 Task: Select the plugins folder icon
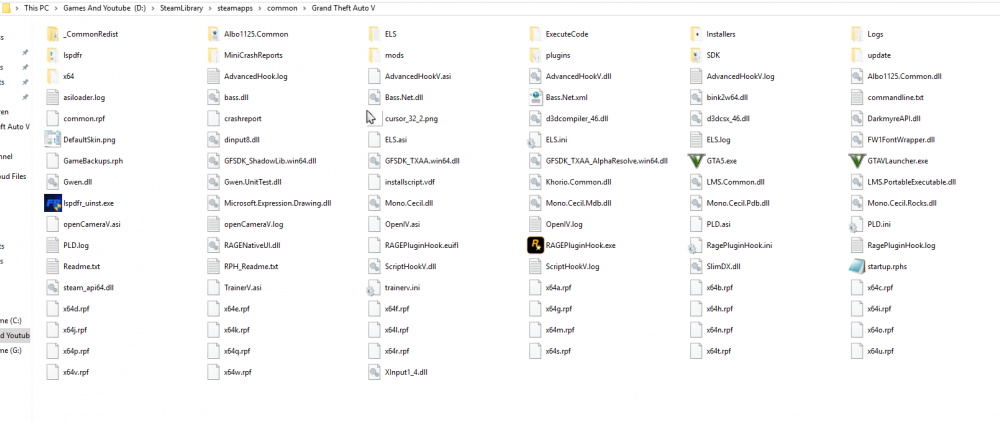click(x=534, y=55)
